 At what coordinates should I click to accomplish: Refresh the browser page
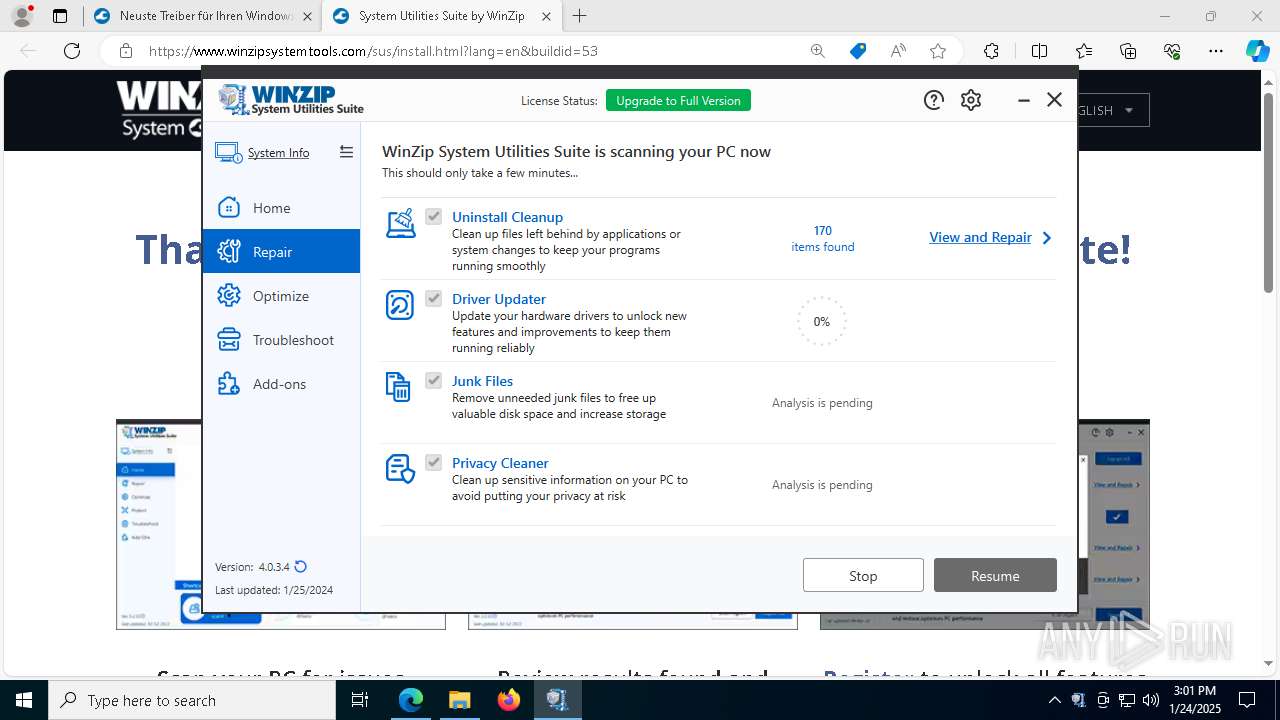coord(72,51)
